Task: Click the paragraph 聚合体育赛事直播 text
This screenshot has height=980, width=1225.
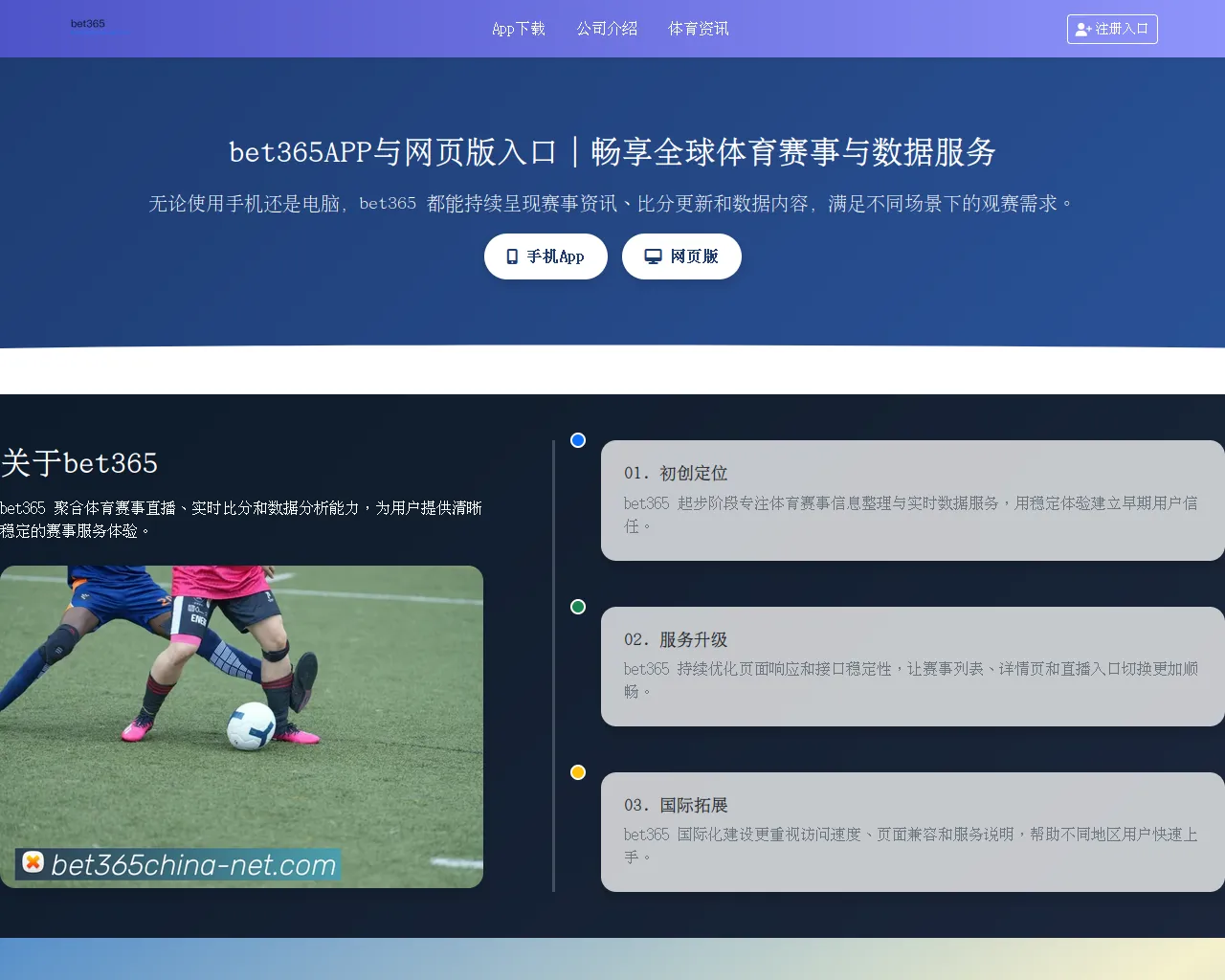Action: [x=241, y=519]
